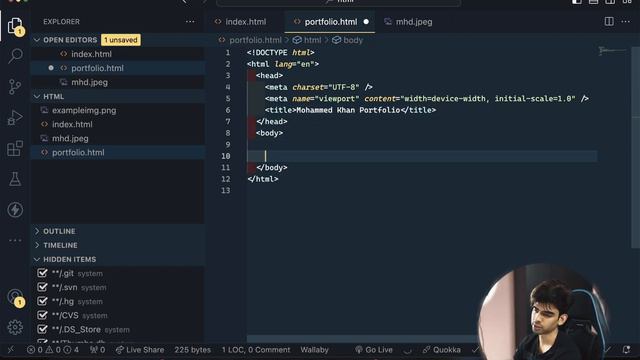This screenshot has width=640, height=360.
Task: Open the Explorer view in activity bar
Action: pos(15,26)
